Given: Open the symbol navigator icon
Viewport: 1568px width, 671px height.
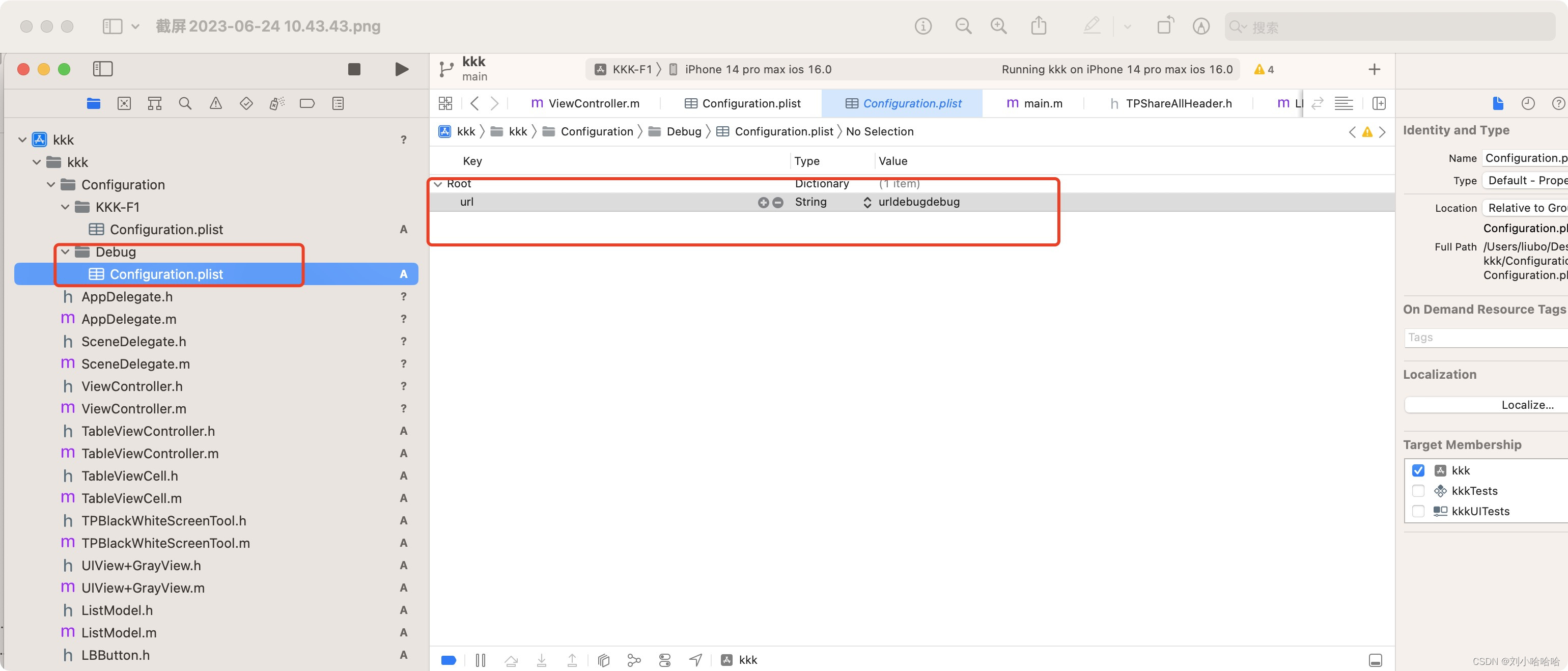Looking at the screenshot, I should coord(155,103).
